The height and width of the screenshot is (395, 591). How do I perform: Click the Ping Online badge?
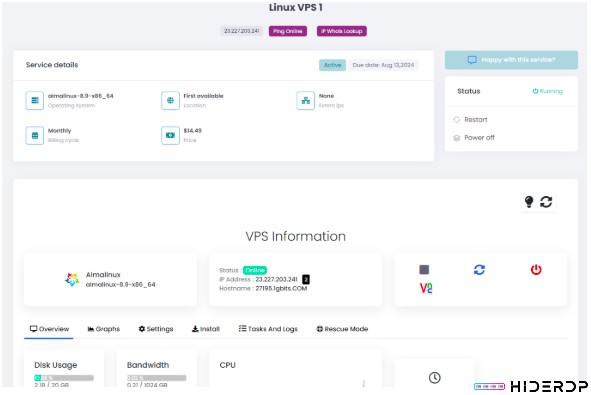click(x=288, y=31)
